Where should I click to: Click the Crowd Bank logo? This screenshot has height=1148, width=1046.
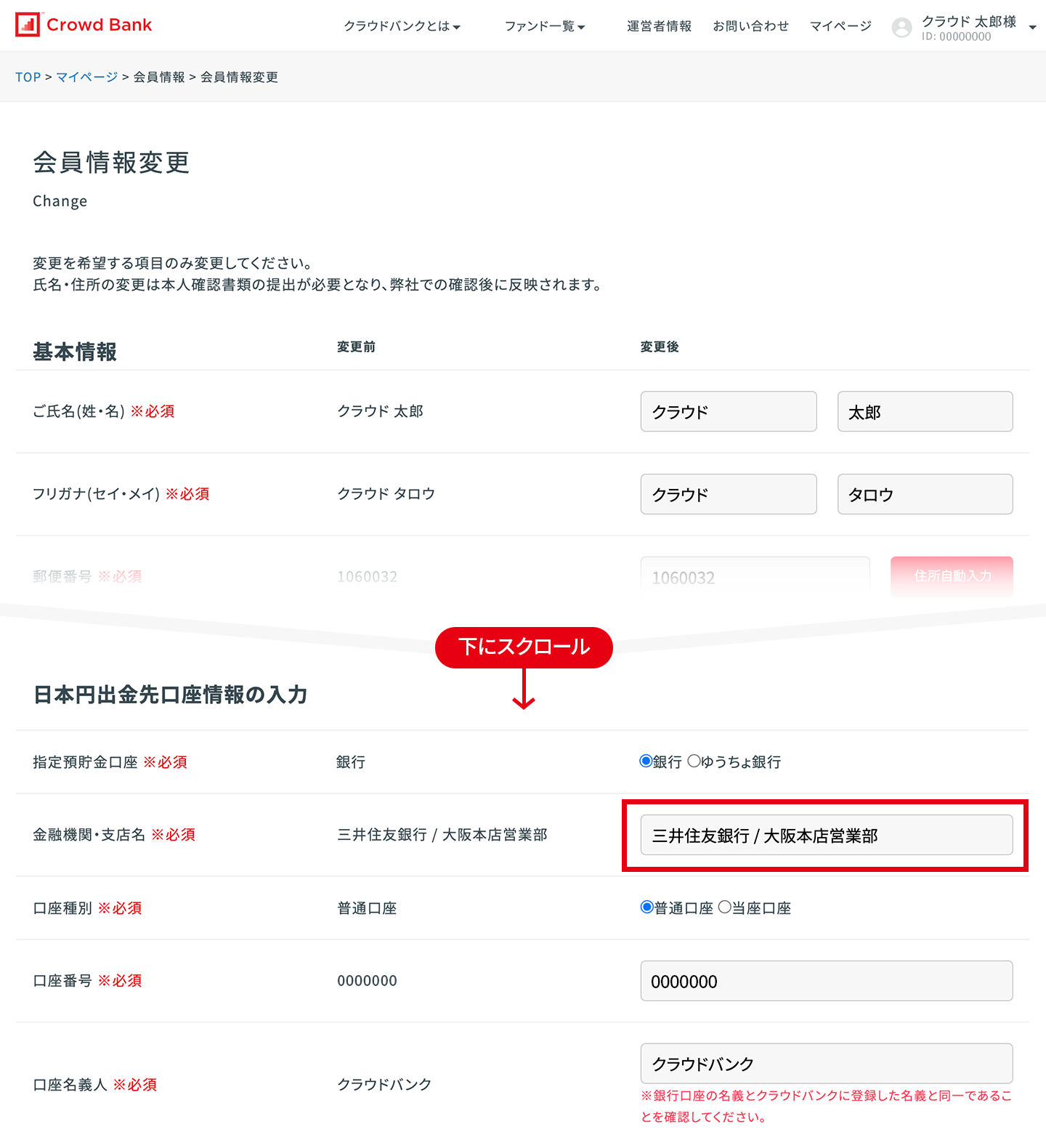tap(84, 25)
